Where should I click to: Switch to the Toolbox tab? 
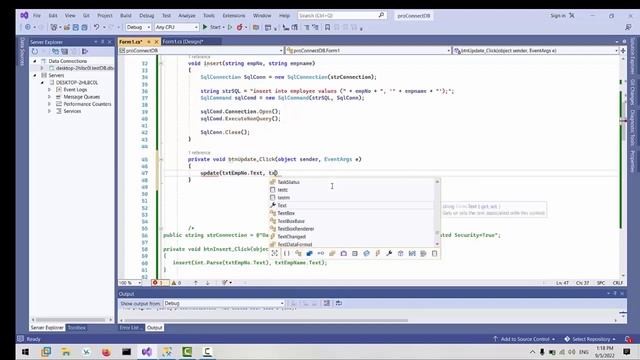pos(76,328)
